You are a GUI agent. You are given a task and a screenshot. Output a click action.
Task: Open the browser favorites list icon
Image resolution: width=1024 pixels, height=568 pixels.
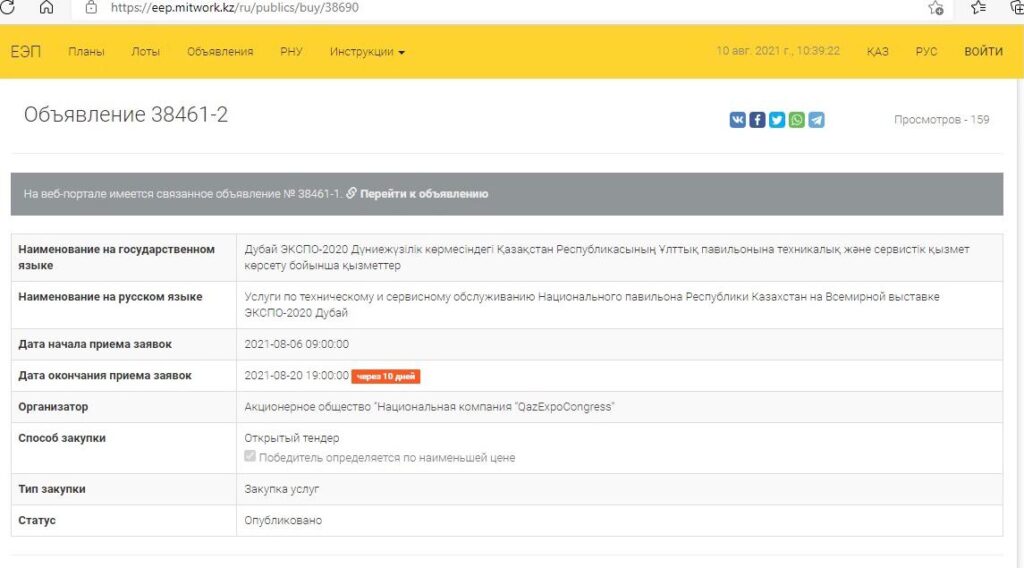coord(979,8)
